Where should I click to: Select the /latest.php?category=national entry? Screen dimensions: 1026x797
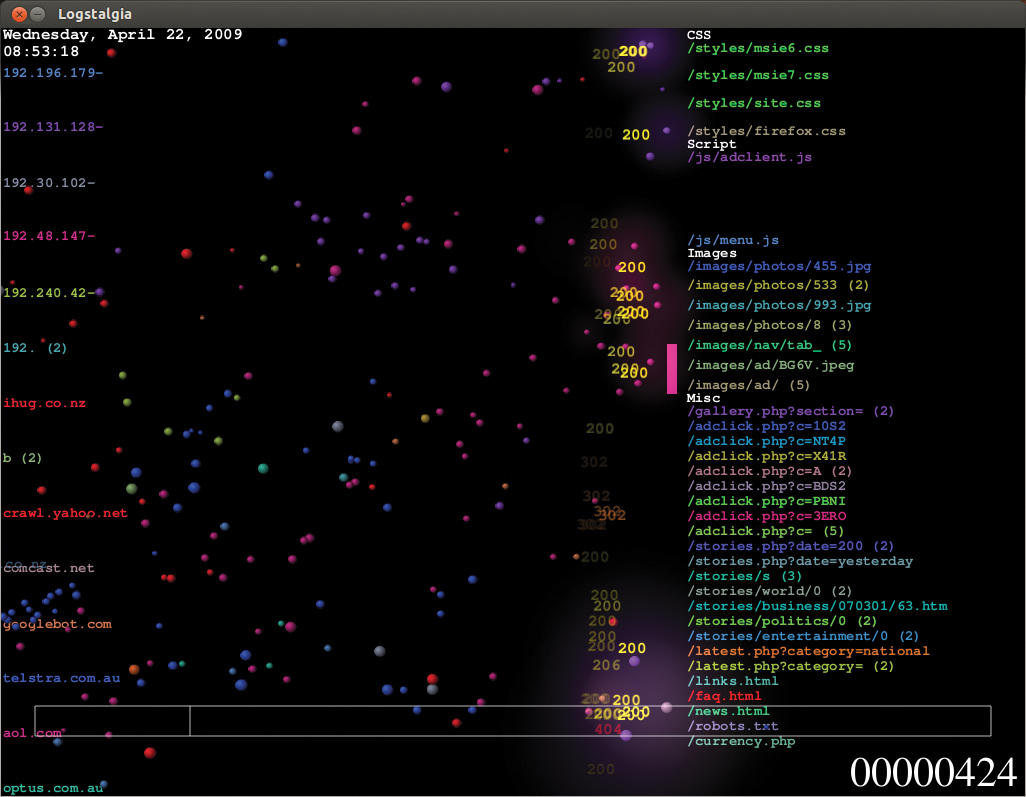[x=808, y=651]
